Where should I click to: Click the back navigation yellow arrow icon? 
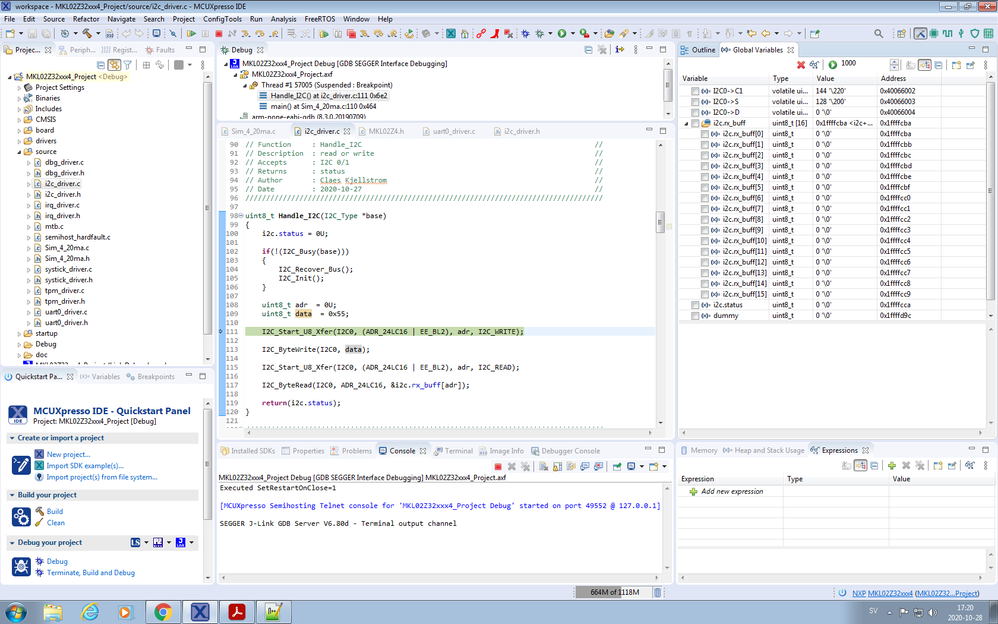point(767,33)
